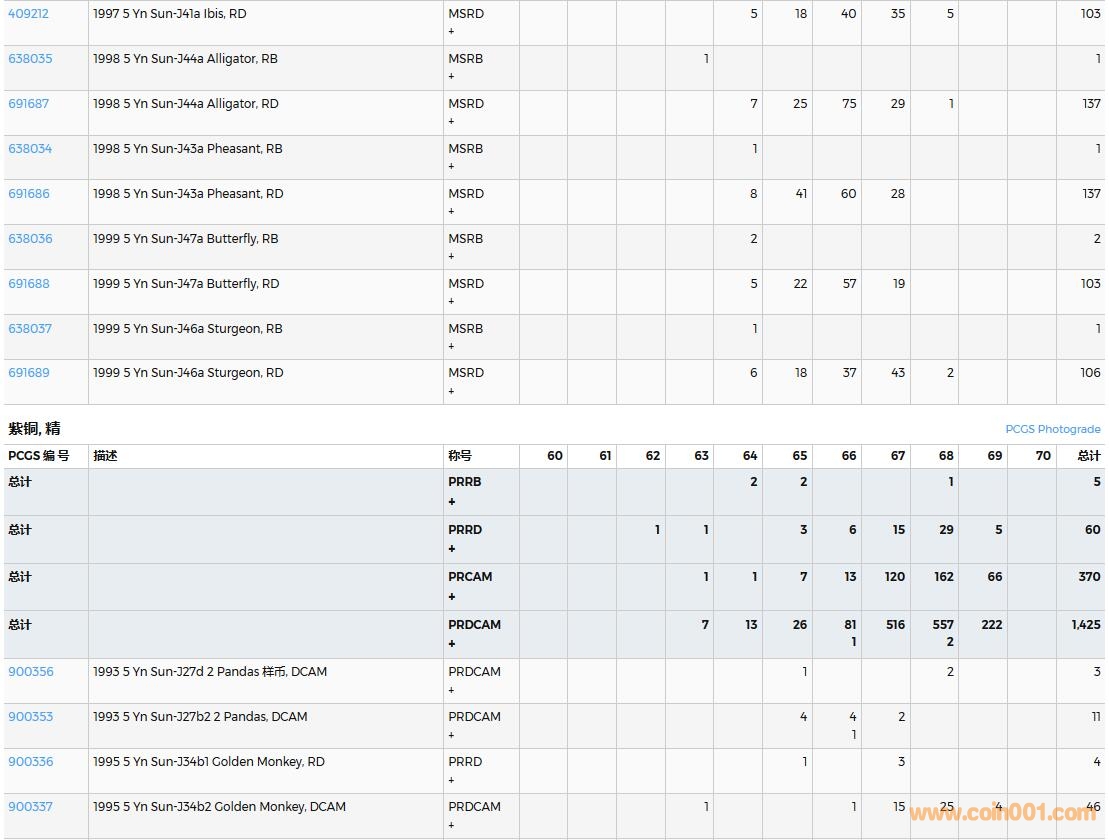Click PCGS number 900337 link
The image size is (1109, 840).
point(30,807)
